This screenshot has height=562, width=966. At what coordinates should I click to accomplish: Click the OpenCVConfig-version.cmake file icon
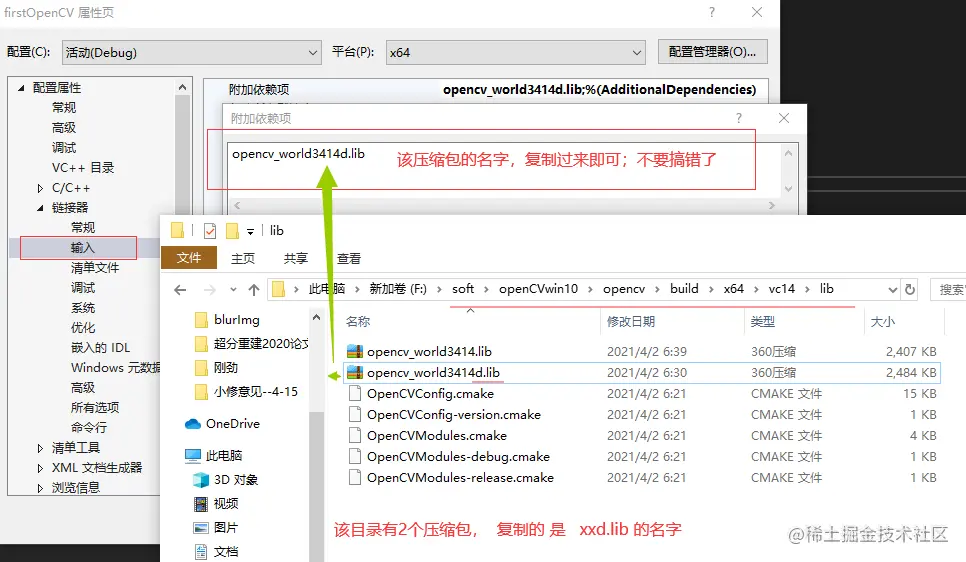(354, 415)
